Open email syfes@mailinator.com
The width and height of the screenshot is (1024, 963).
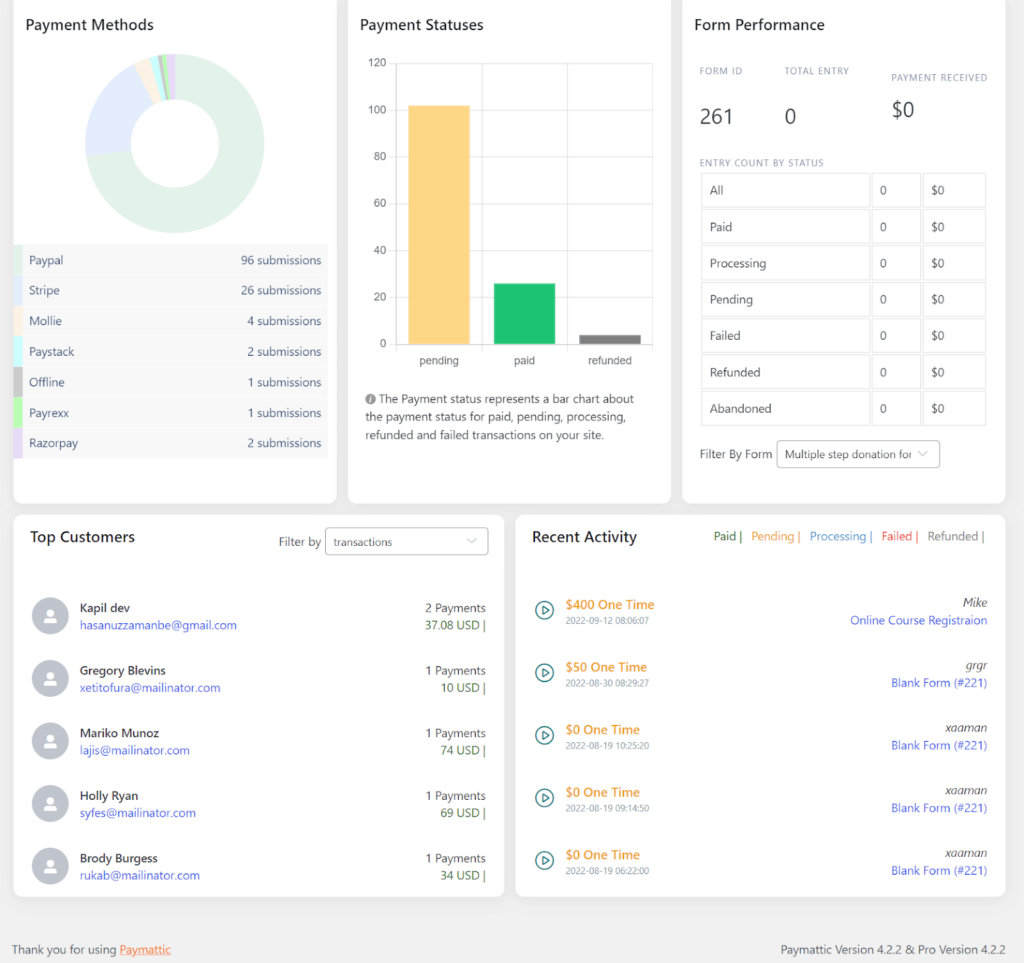pos(138,813)
